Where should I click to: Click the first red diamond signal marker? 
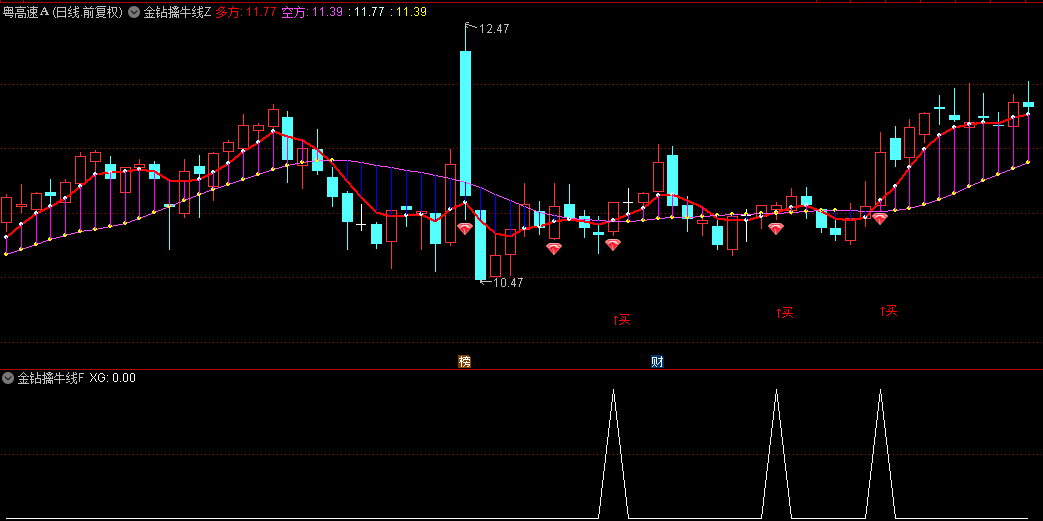click(465, 229)
